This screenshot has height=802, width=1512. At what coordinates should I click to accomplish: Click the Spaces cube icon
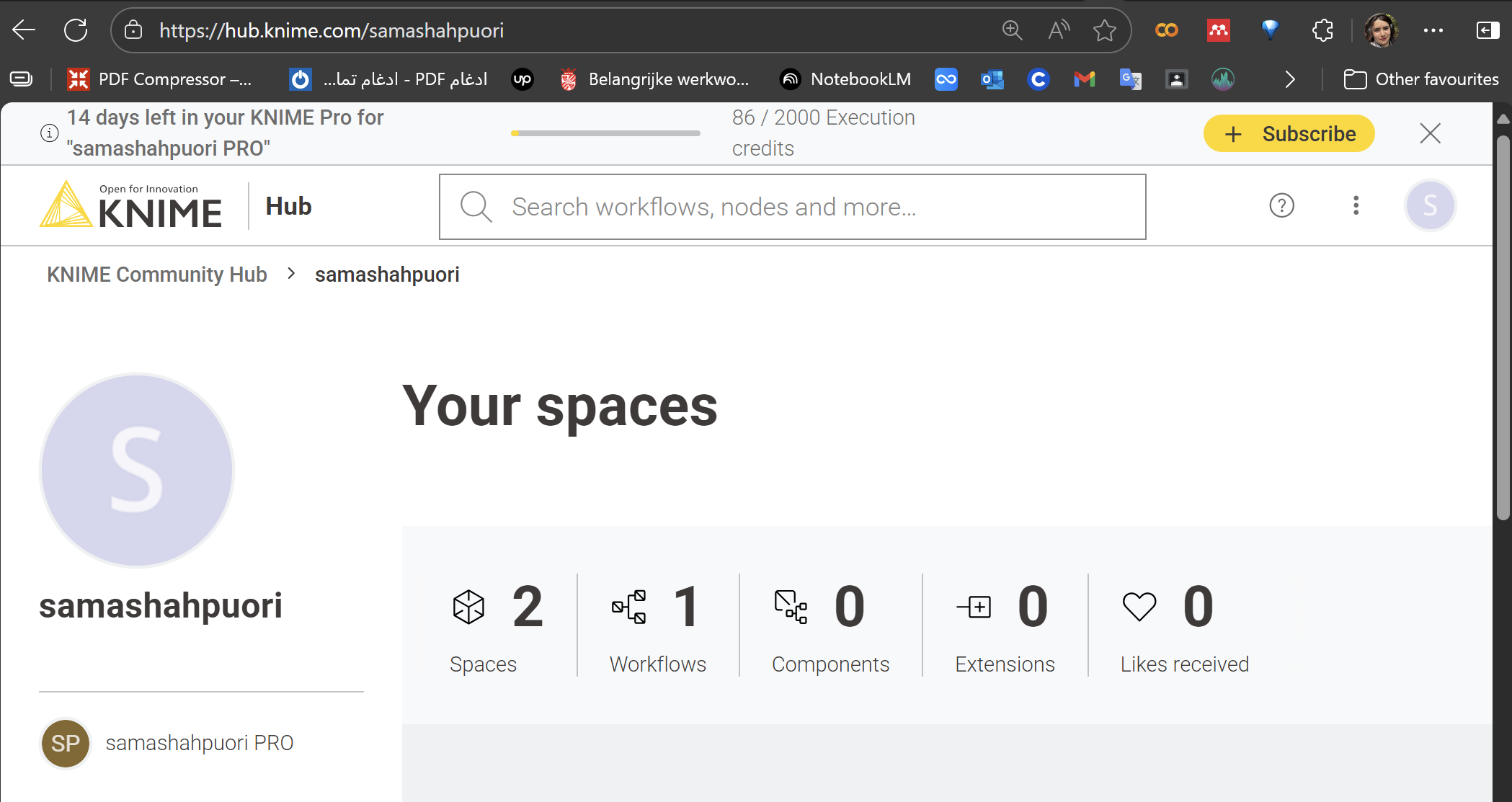[x=468, y=607]
